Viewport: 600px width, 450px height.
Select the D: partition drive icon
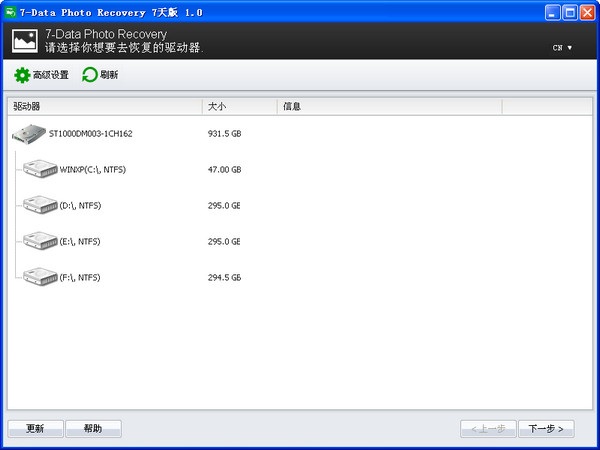tap(40, 205)
